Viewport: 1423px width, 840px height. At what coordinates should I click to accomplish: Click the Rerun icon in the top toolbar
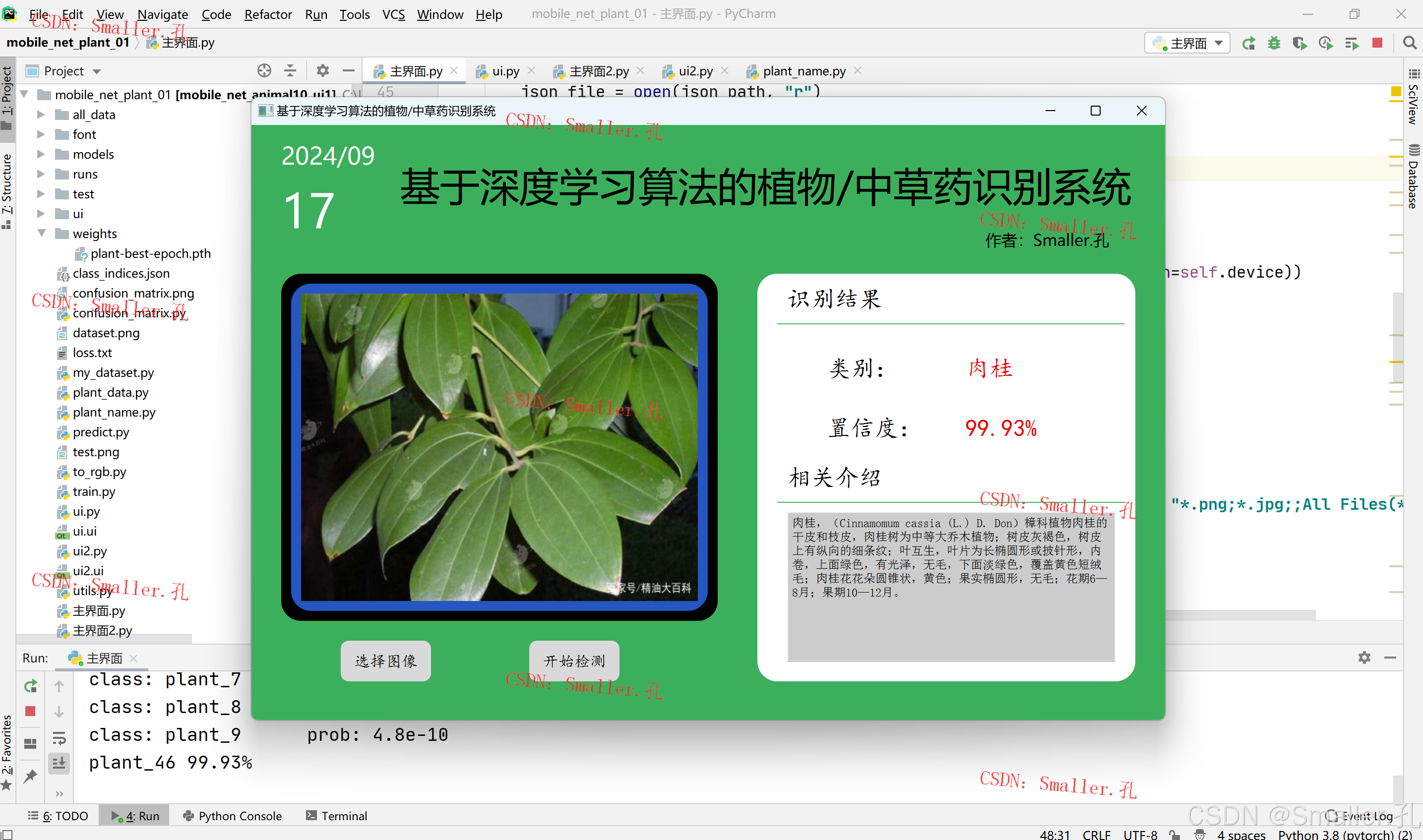tap(1248, 43)
